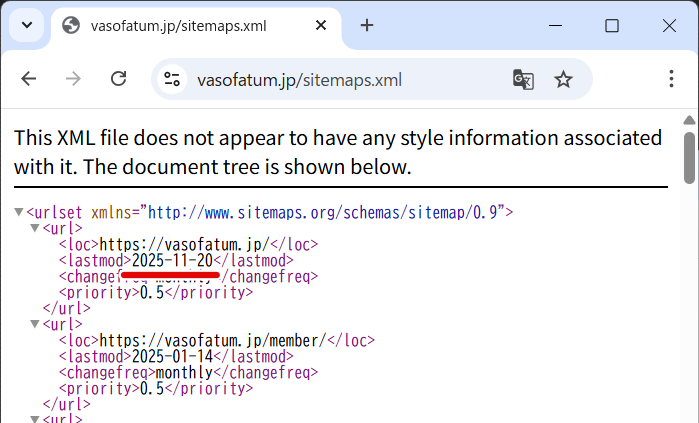Click the xmlns URL sitemaps.org schema text
699x423 pixels.
click(x=322, y=212)
